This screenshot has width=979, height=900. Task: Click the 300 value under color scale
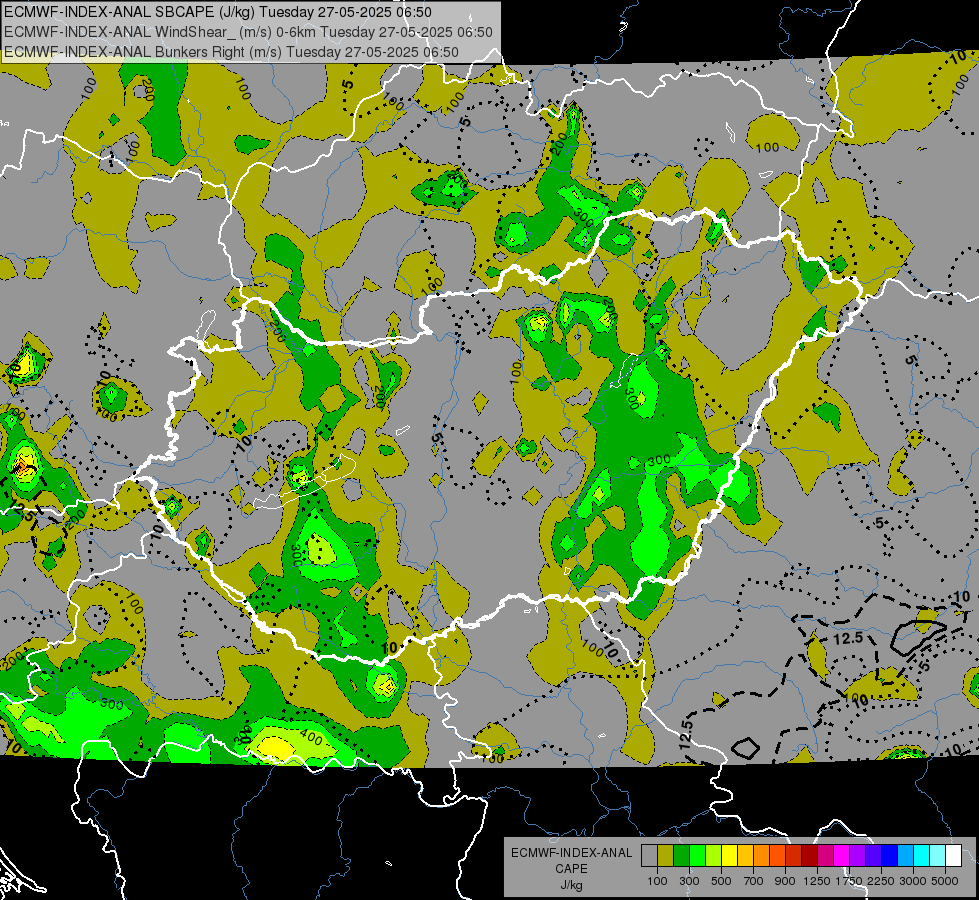pos(689,881)
